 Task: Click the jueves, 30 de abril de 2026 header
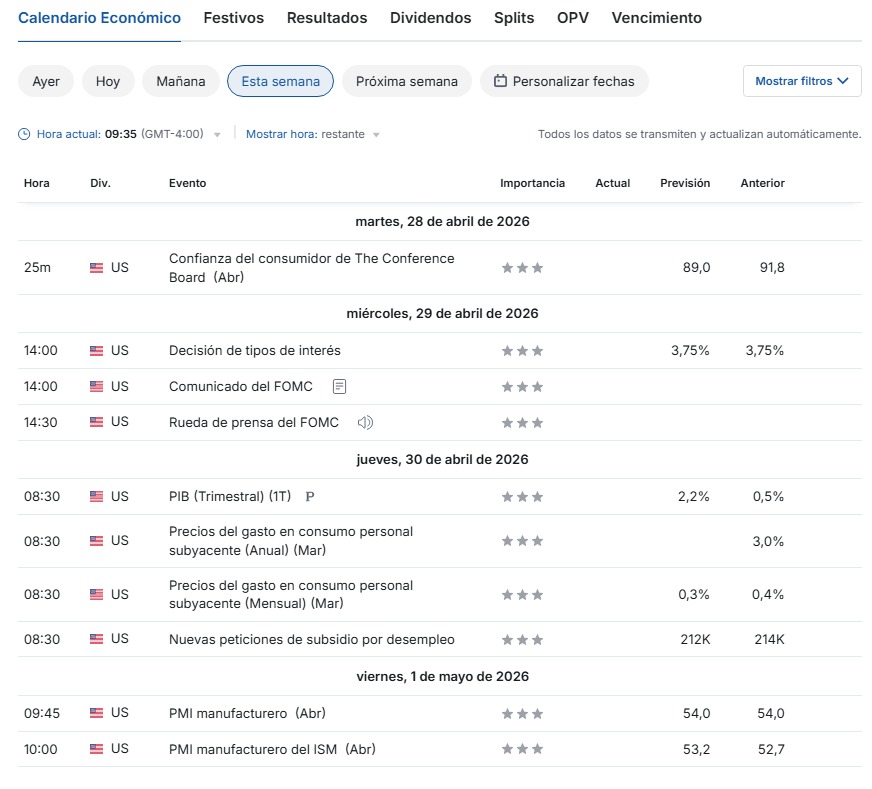[x=442, y=459]
